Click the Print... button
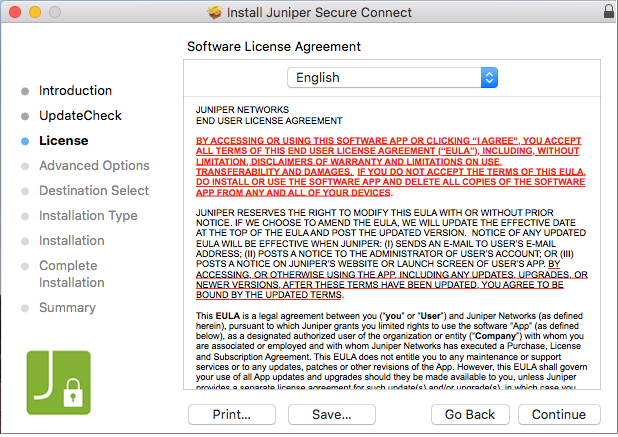The width and height of the screenshot is (618, 437). [x=232, y=414]
